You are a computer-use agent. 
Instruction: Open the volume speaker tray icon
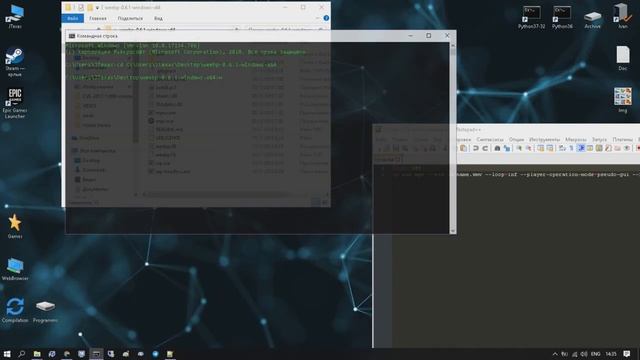pyautogui.click(x=584, y=354)
